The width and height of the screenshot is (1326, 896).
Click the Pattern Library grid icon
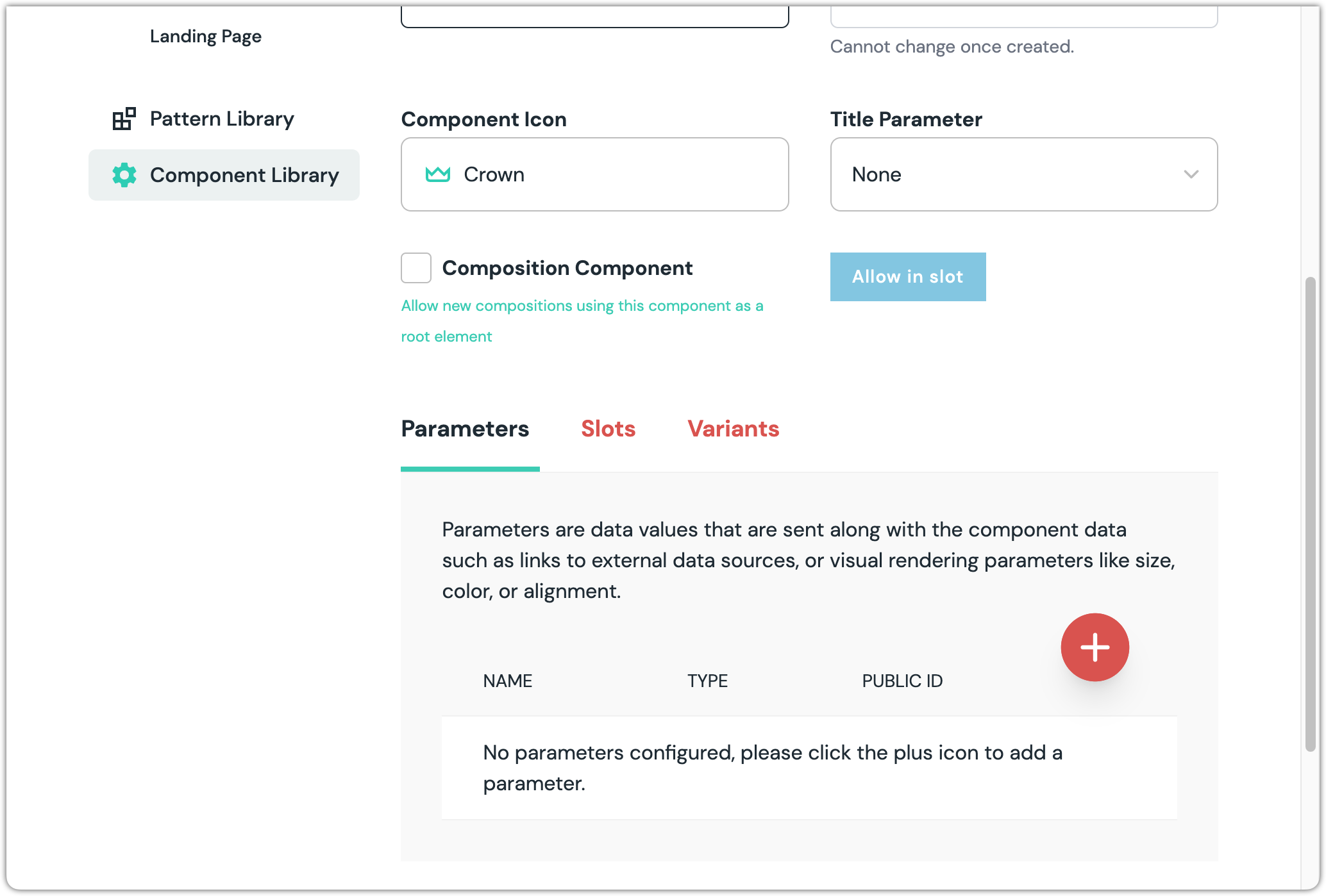(x=124, y=119)
